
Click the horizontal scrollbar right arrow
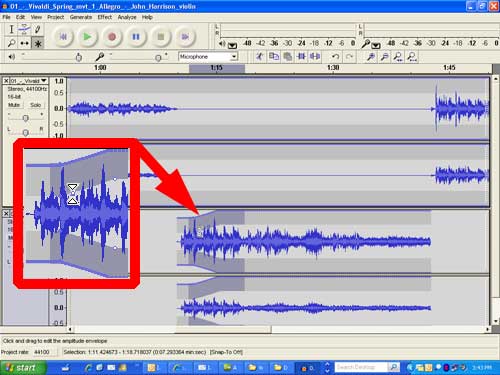click(x=488, y=329)
